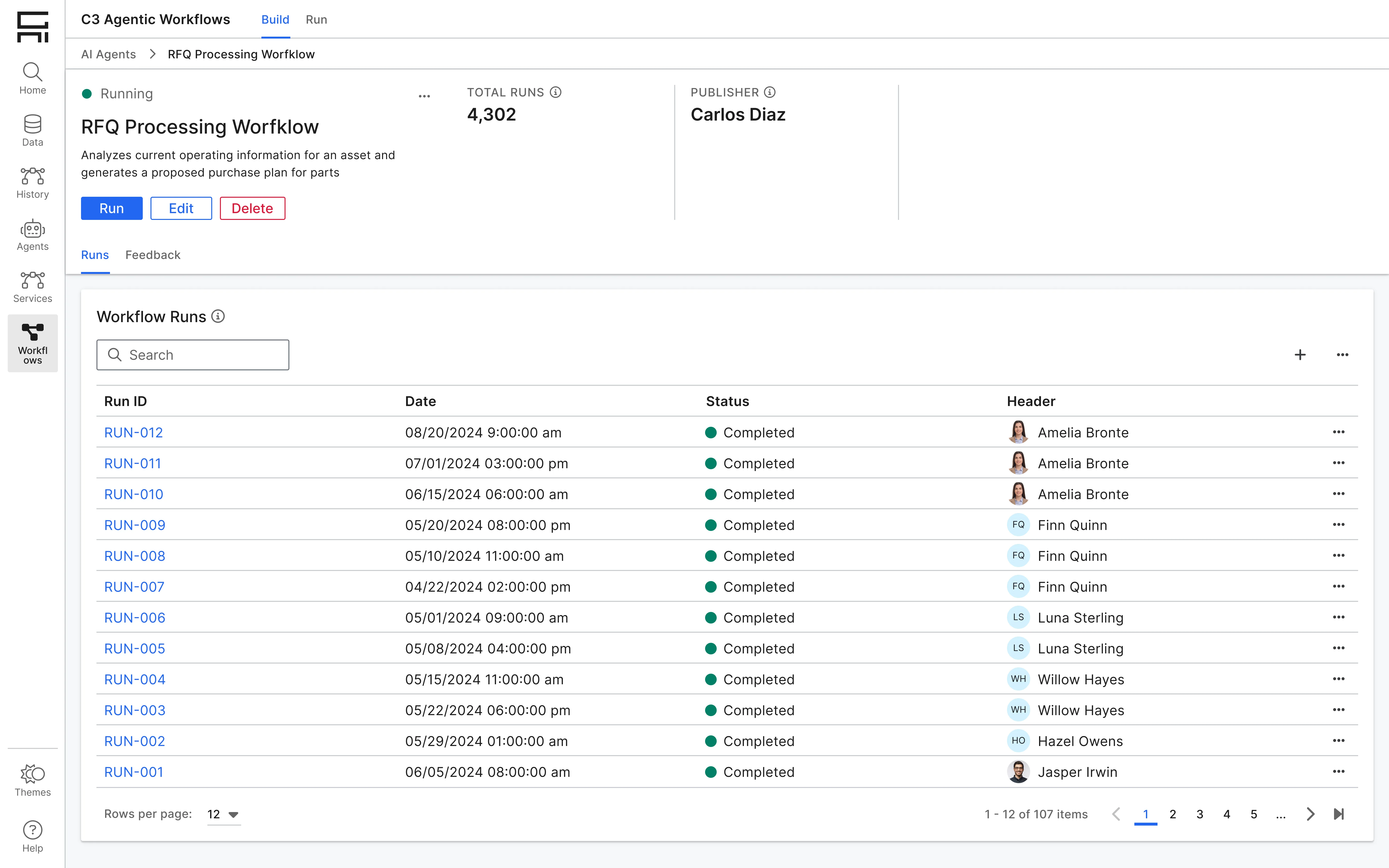The height and width of the screenshot is (868, 1389).
Task: Open the RUN-009 row options menu
Action: click(1339, 525)
